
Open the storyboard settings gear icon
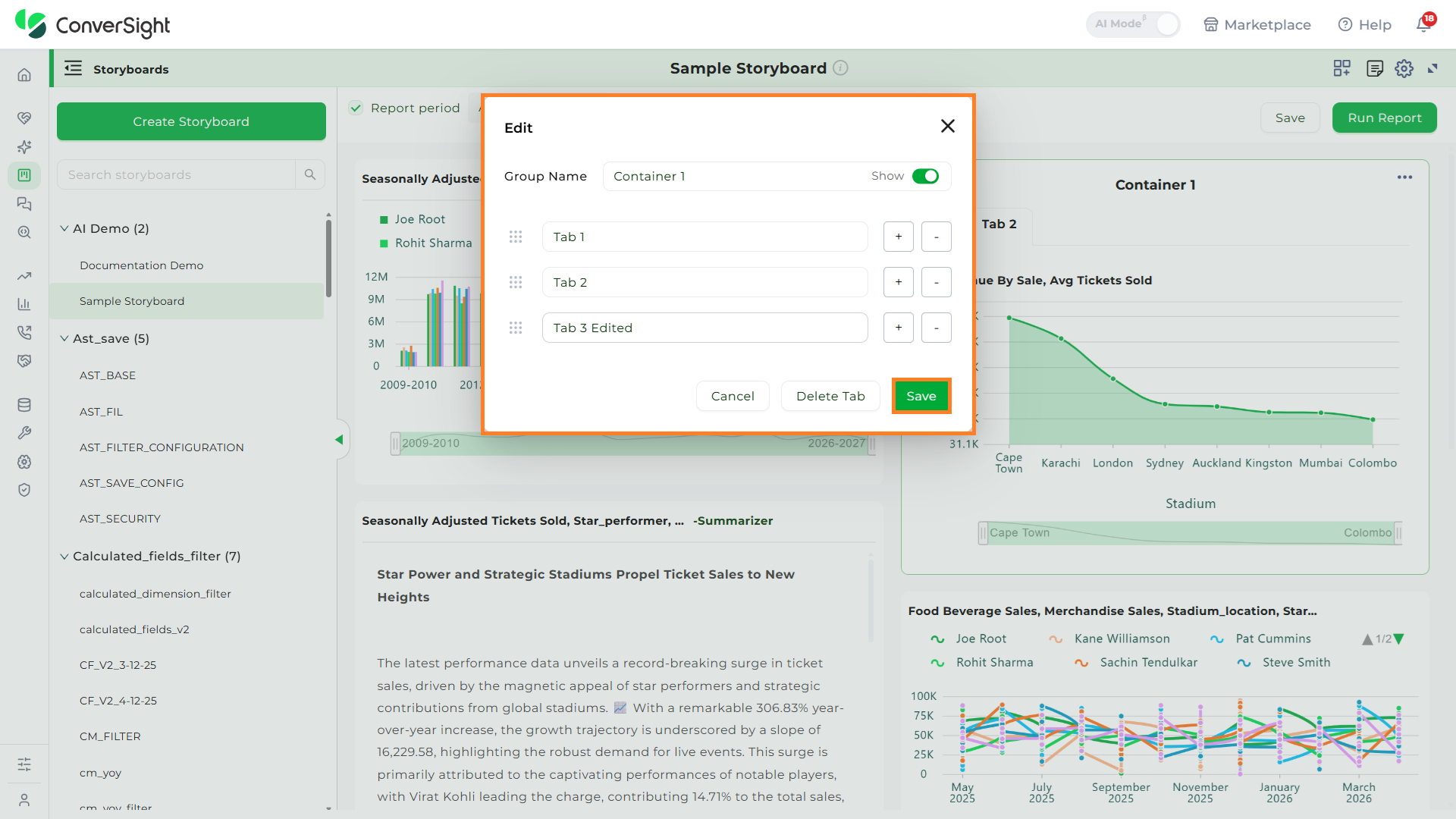1404,69
